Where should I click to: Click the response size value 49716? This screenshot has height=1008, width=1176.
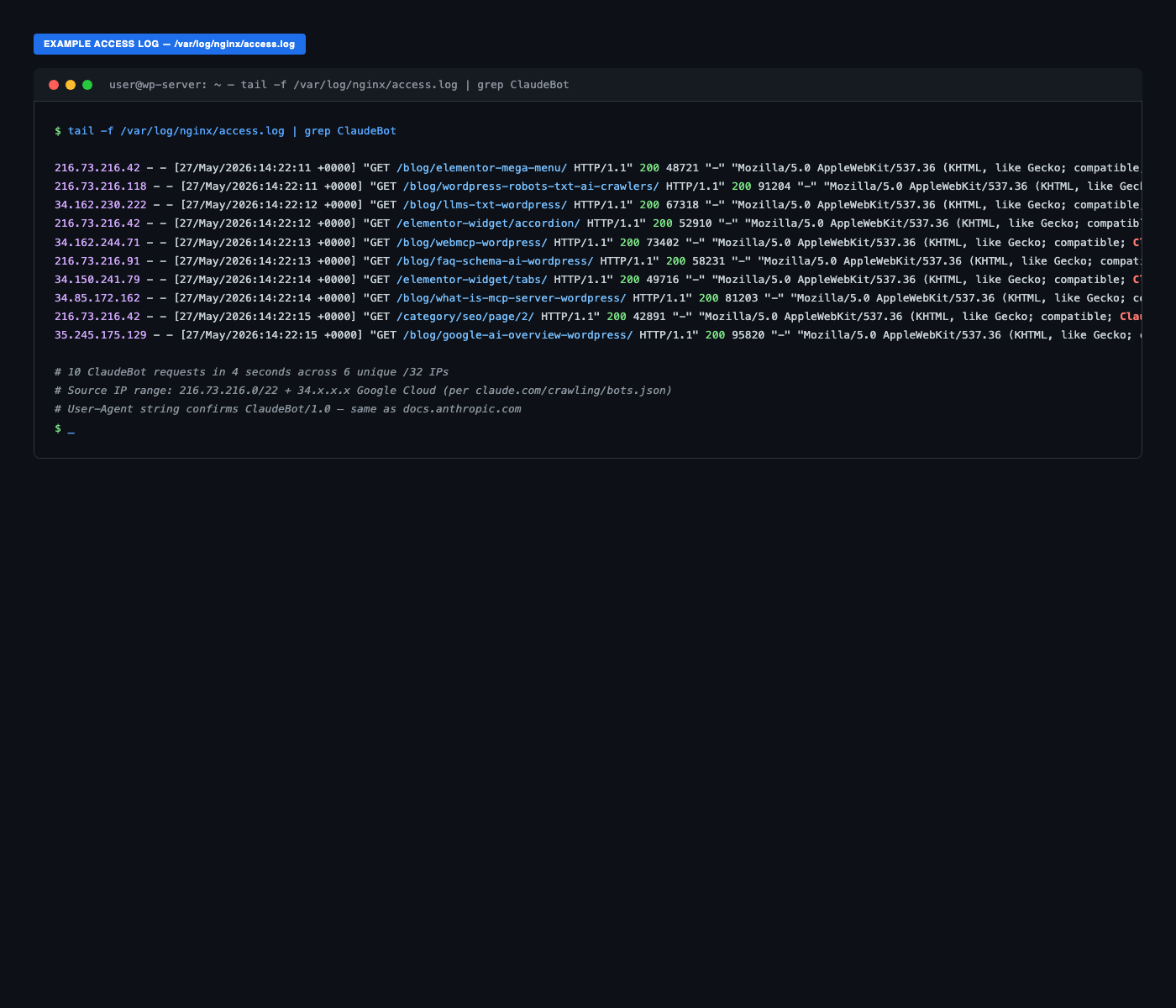(663, 280)
